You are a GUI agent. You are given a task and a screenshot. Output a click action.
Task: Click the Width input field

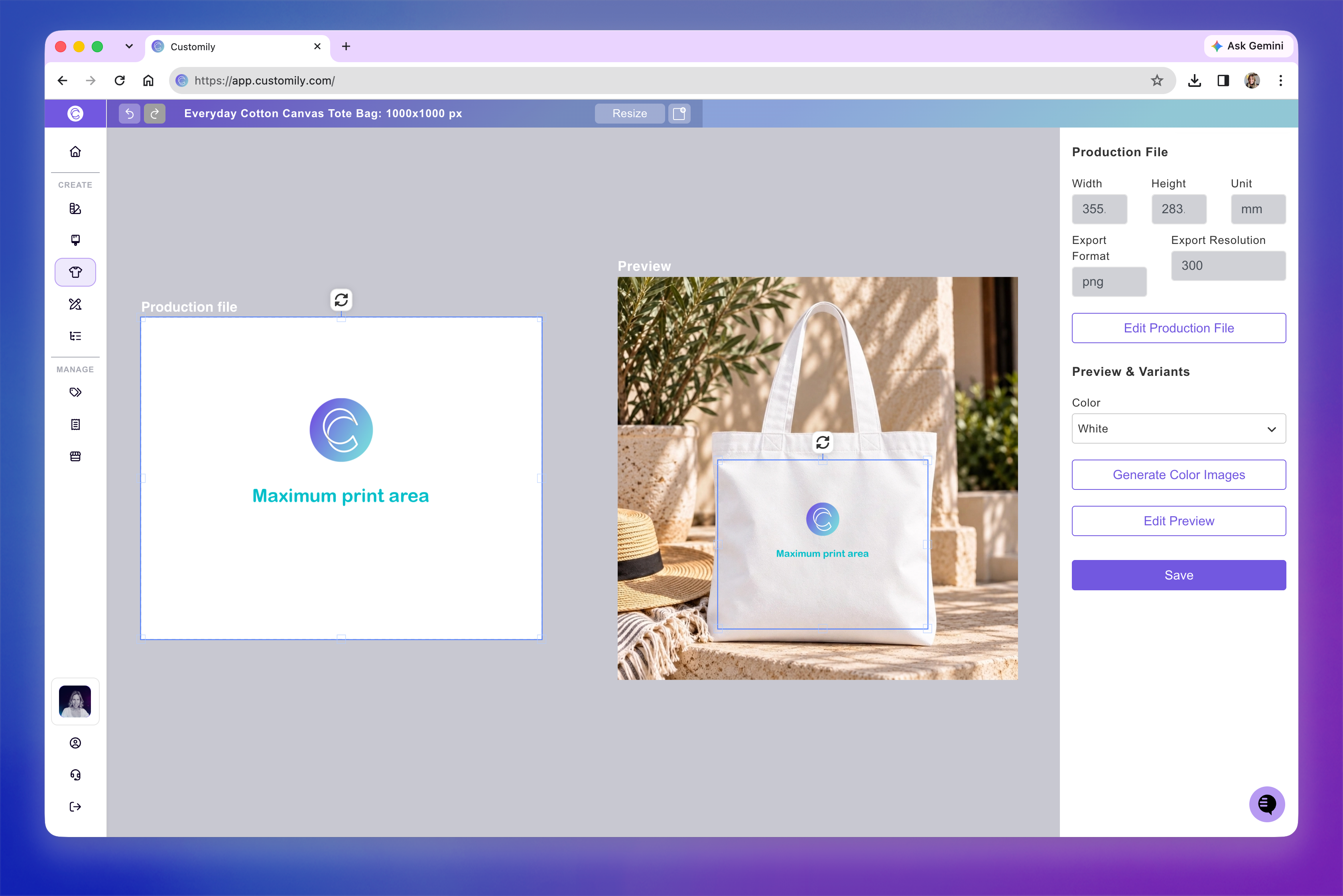pos(1099,209)
